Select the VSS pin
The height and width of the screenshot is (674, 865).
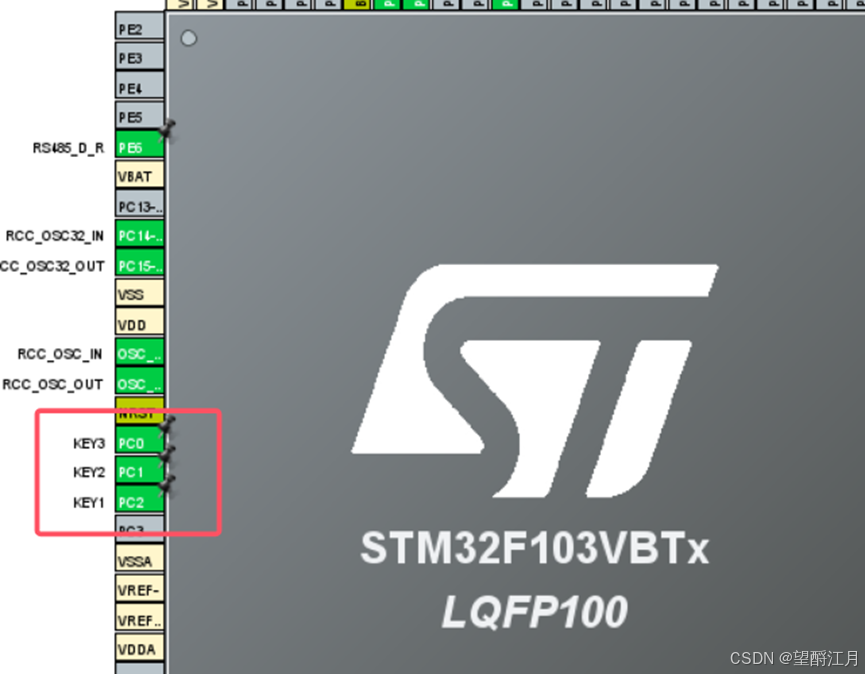click(140, 293)
